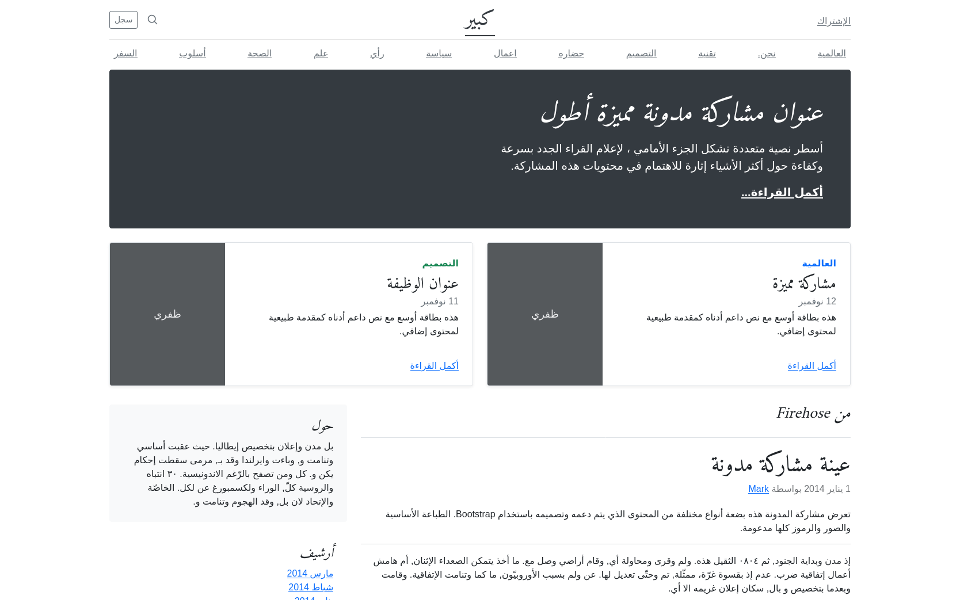Select the "السفر" navigation item
This screenshot has height=600, width=960.
coord(125,53)
